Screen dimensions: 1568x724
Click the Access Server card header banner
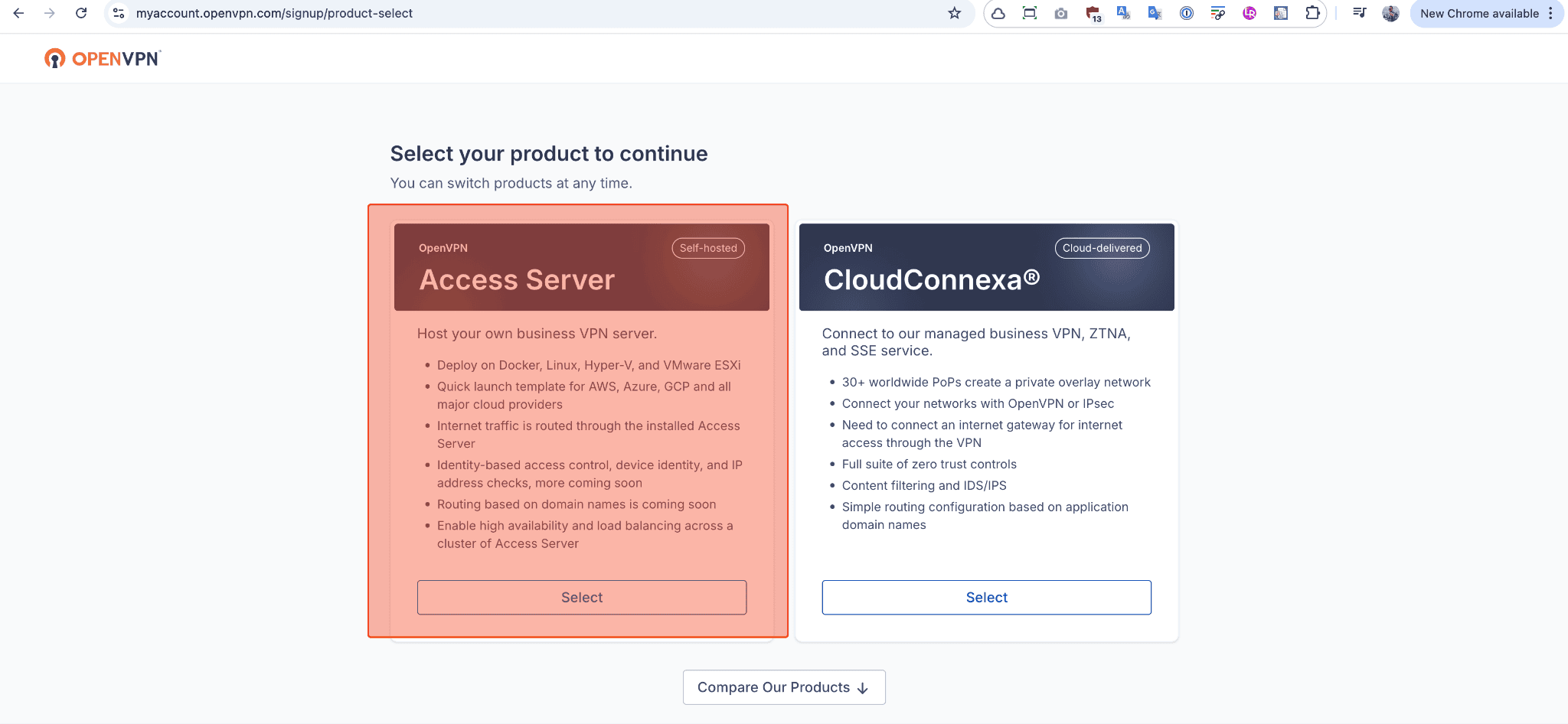click(x=582, y=267)
